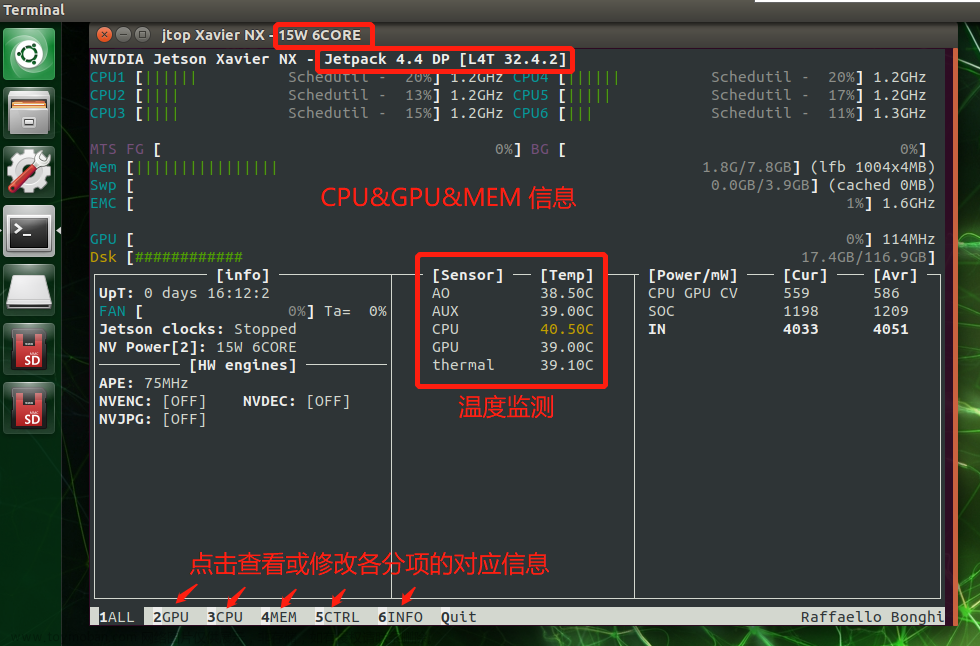Select the CPU5 label
The height and width of the screenshot is (646, 980).
531,96
